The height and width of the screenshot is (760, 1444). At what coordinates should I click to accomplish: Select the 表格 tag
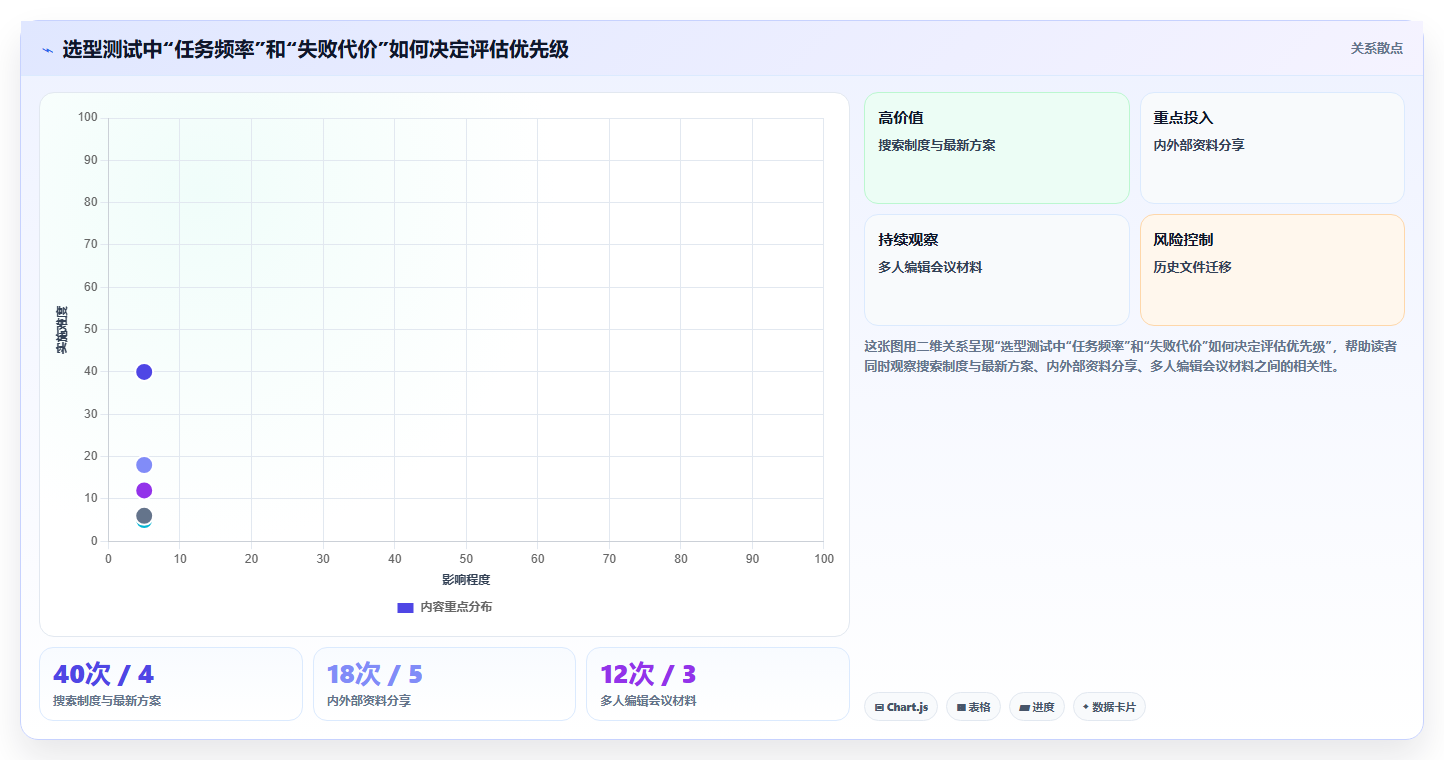coord(973,707)
